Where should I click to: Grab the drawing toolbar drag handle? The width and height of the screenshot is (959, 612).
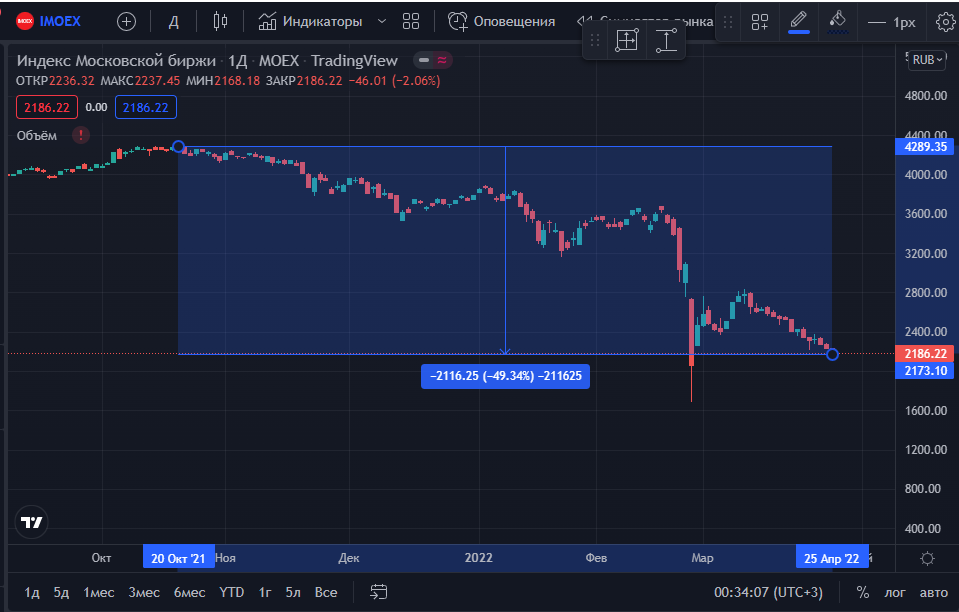(x=728, y=23)
